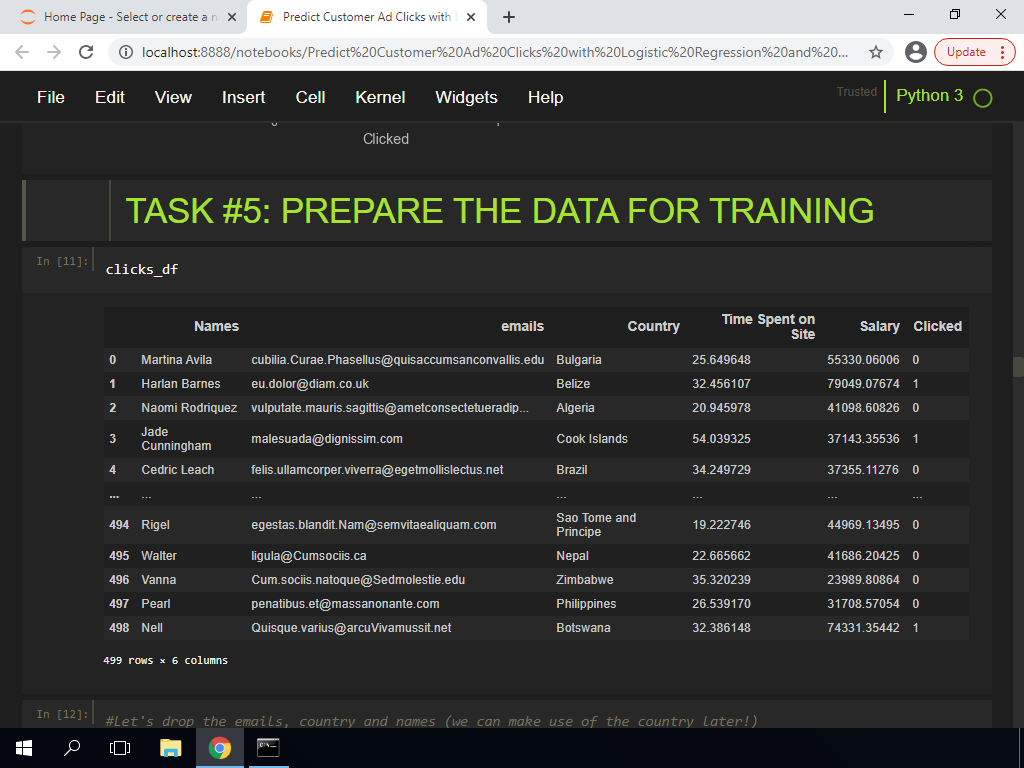Click the In [12] cell prompt
The image size is (1024, 768).
[x=62, y=714]
